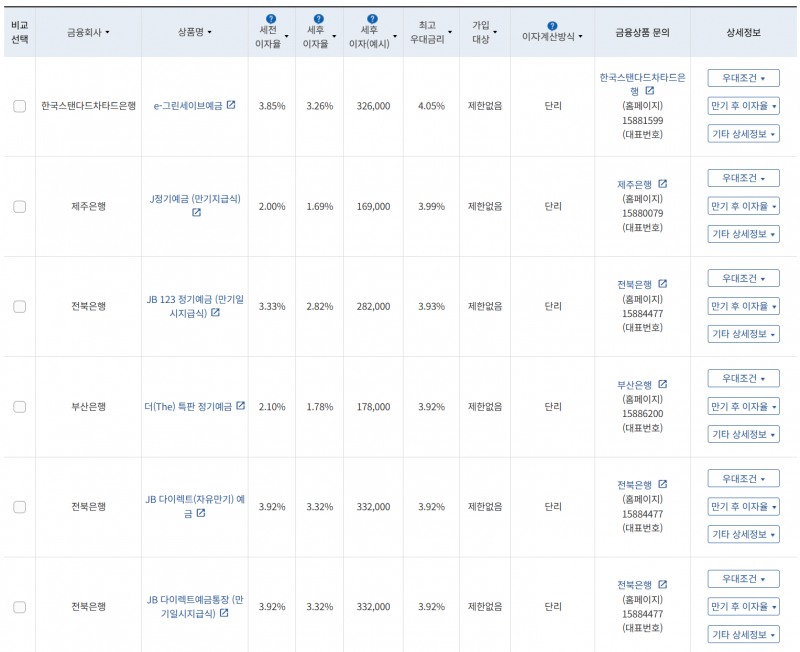The height and width of the screenshot is (652, 800).
Task: Open 제주은행 homepage link in inquiry column
Action: coord(635,185)
